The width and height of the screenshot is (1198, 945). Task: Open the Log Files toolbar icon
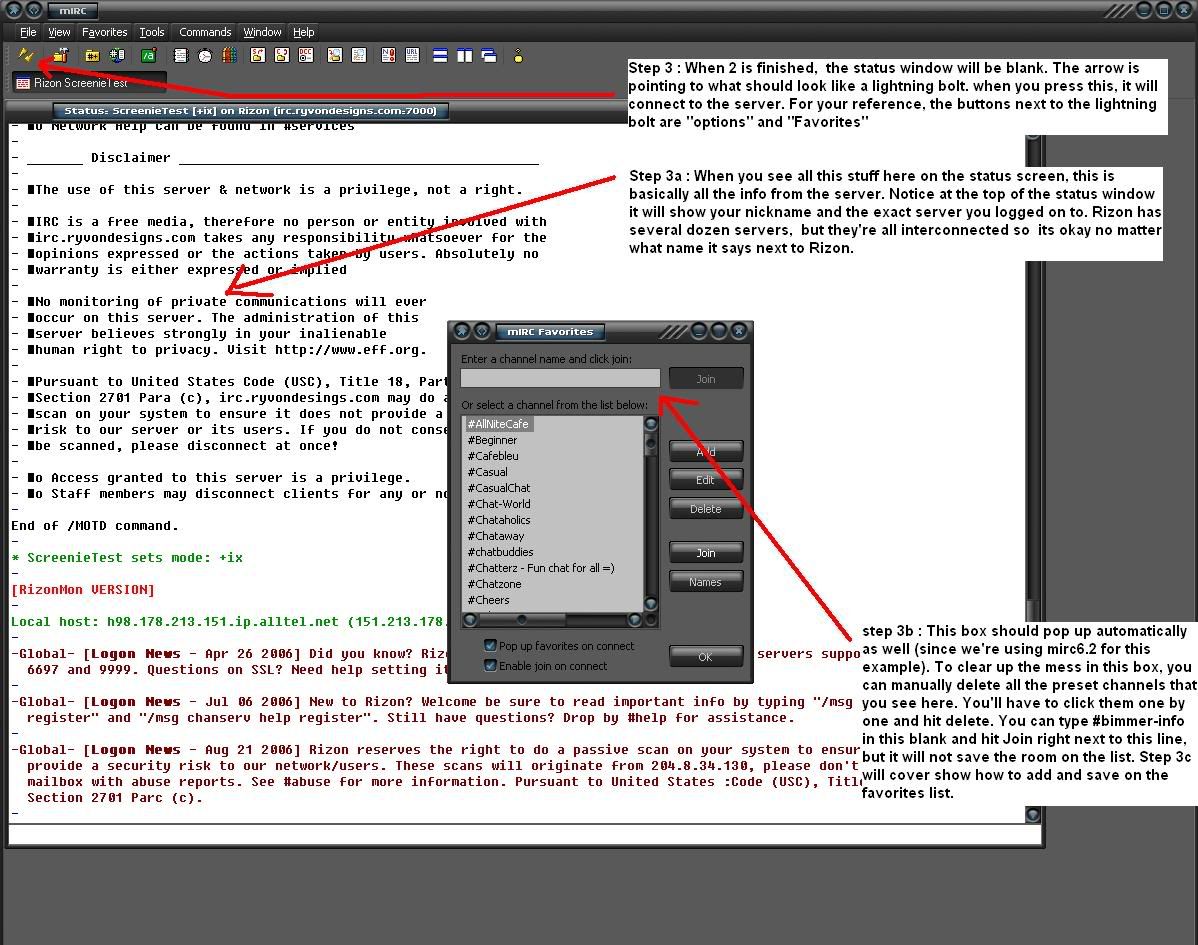(x=359, y=56)
